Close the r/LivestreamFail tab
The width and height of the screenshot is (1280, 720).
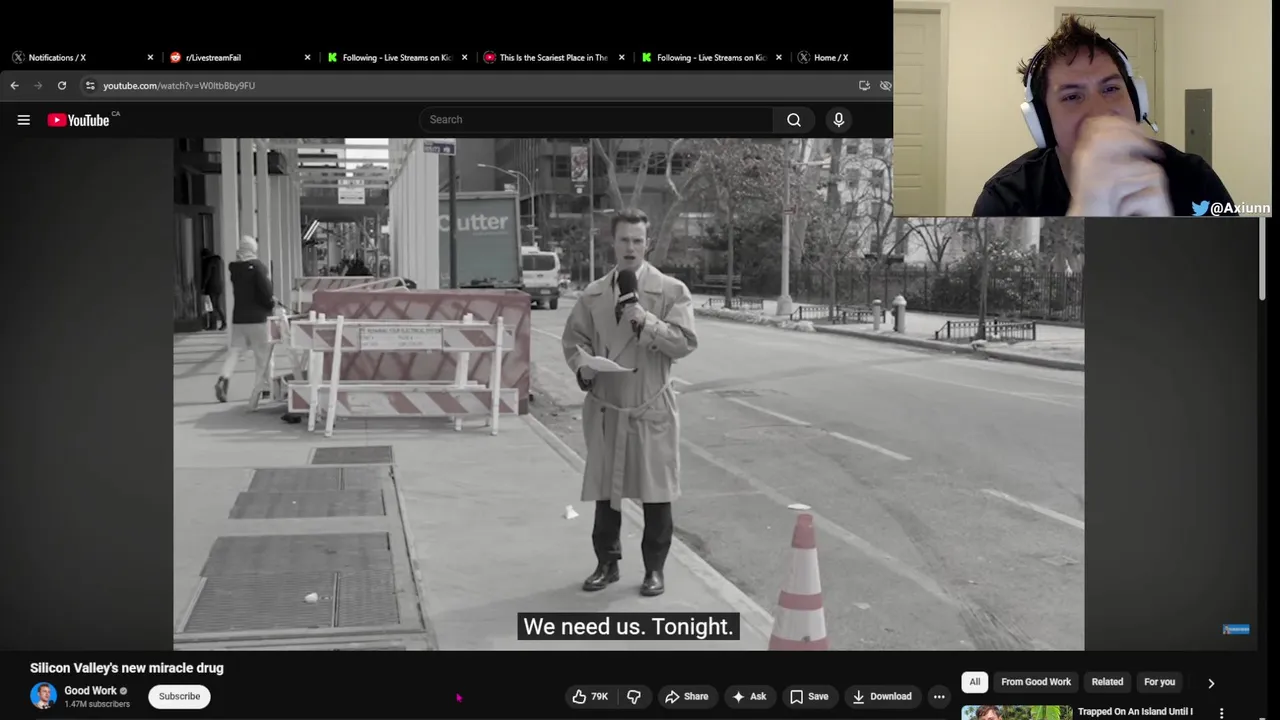(x=307, y=58)
